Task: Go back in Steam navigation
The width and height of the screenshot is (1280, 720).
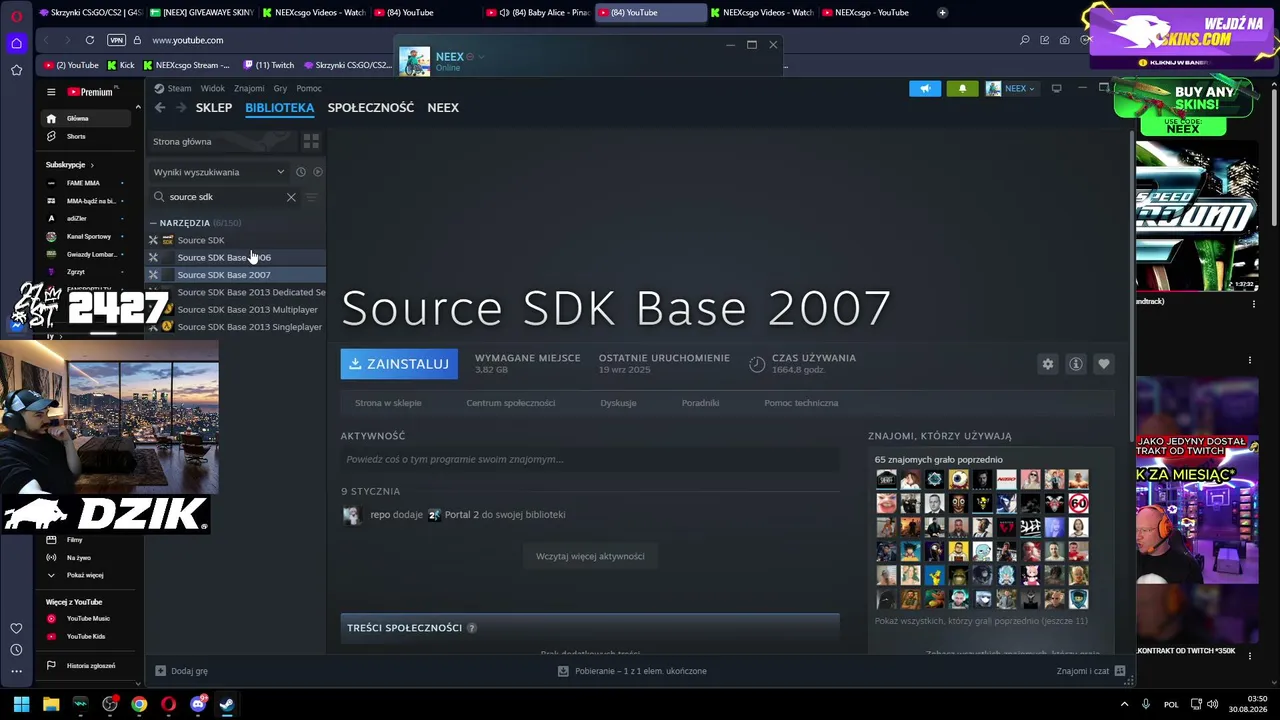Action: coord(160,108)
